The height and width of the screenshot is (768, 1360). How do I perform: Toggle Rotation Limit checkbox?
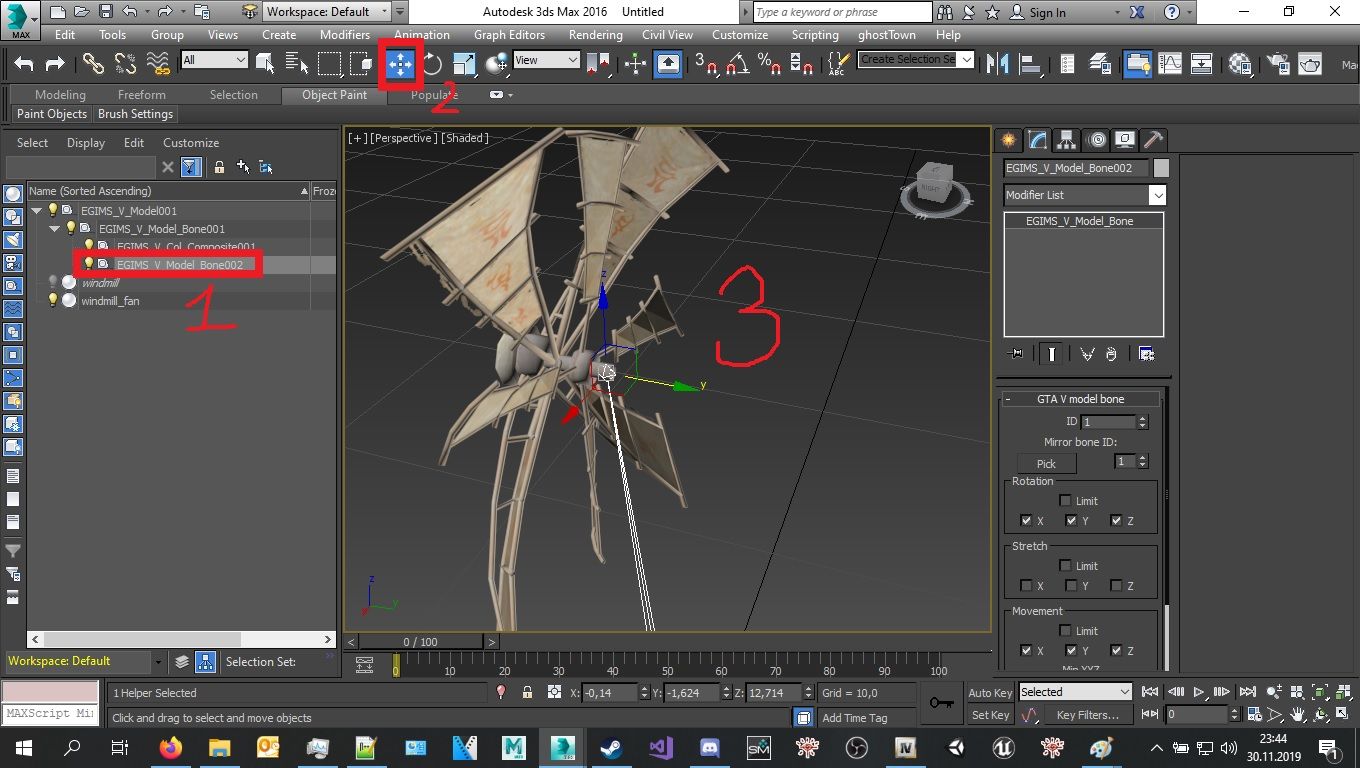(x=1066, y=500)
